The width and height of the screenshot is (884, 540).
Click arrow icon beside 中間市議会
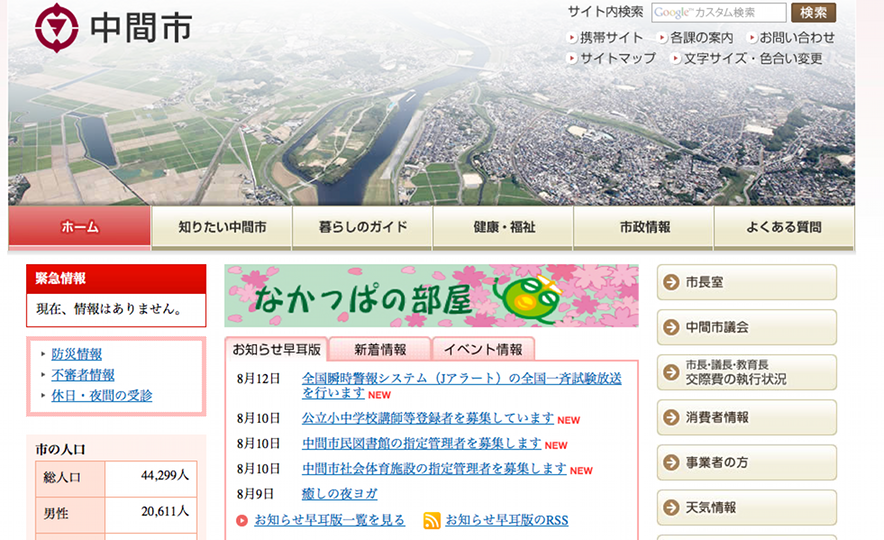[x=671, y=327]
